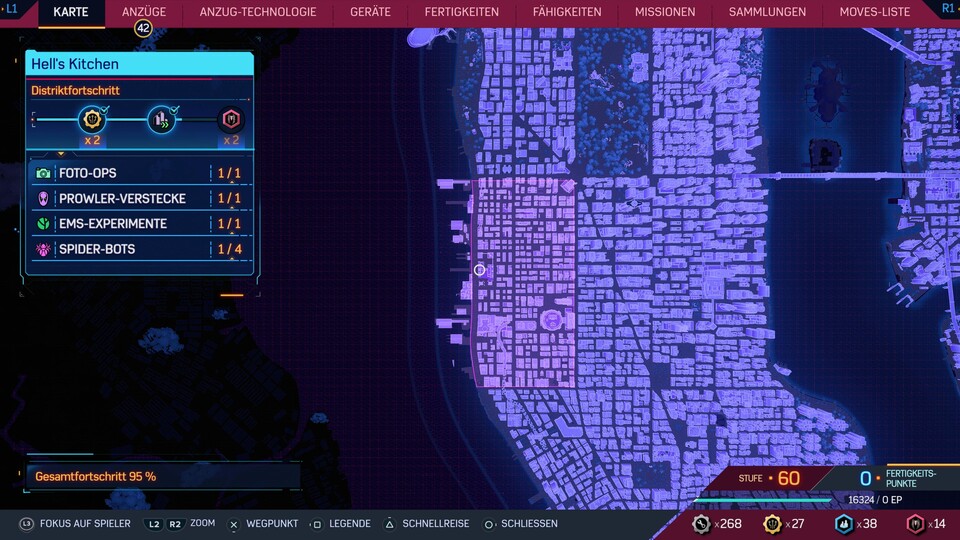960x540 pixels.
Task: Select the PROWLER-VERSTECKE row
Action: pyautogui.click(x=140, y=198)
